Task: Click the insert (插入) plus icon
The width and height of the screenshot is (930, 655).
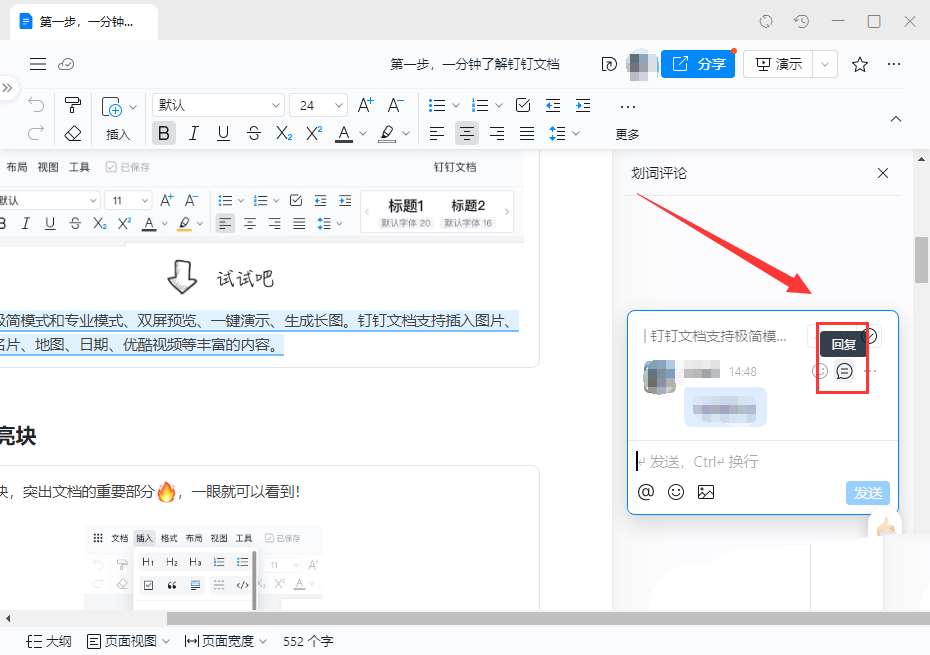Action: pyautogui.click(x=112, y=107)
